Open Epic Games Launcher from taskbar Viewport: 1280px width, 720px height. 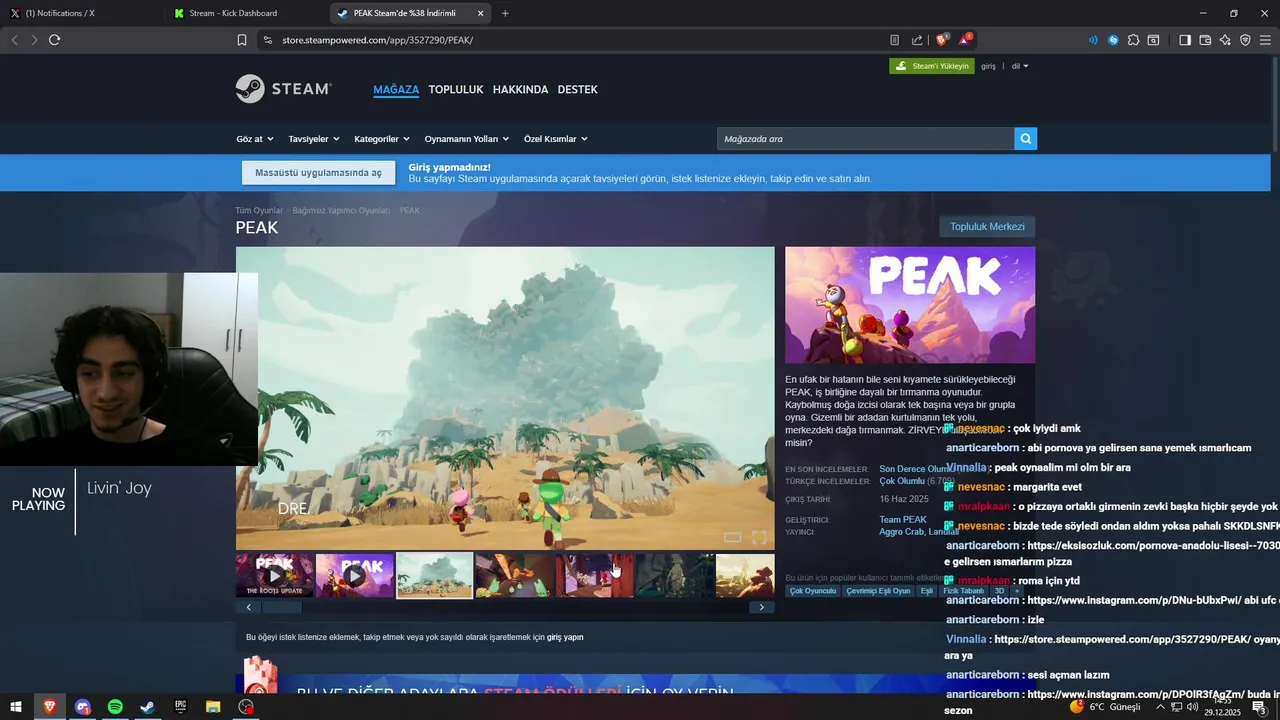point(181,707)
